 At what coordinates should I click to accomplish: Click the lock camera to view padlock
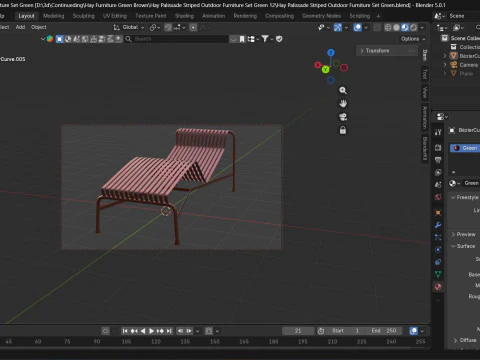pos(343,130)
